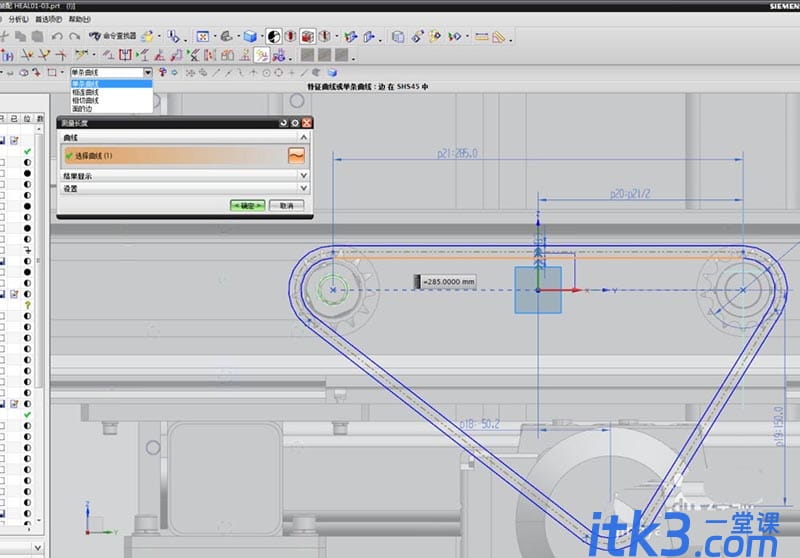Click the navigator panel vertical scrollbar

click(x=39, y=324)
